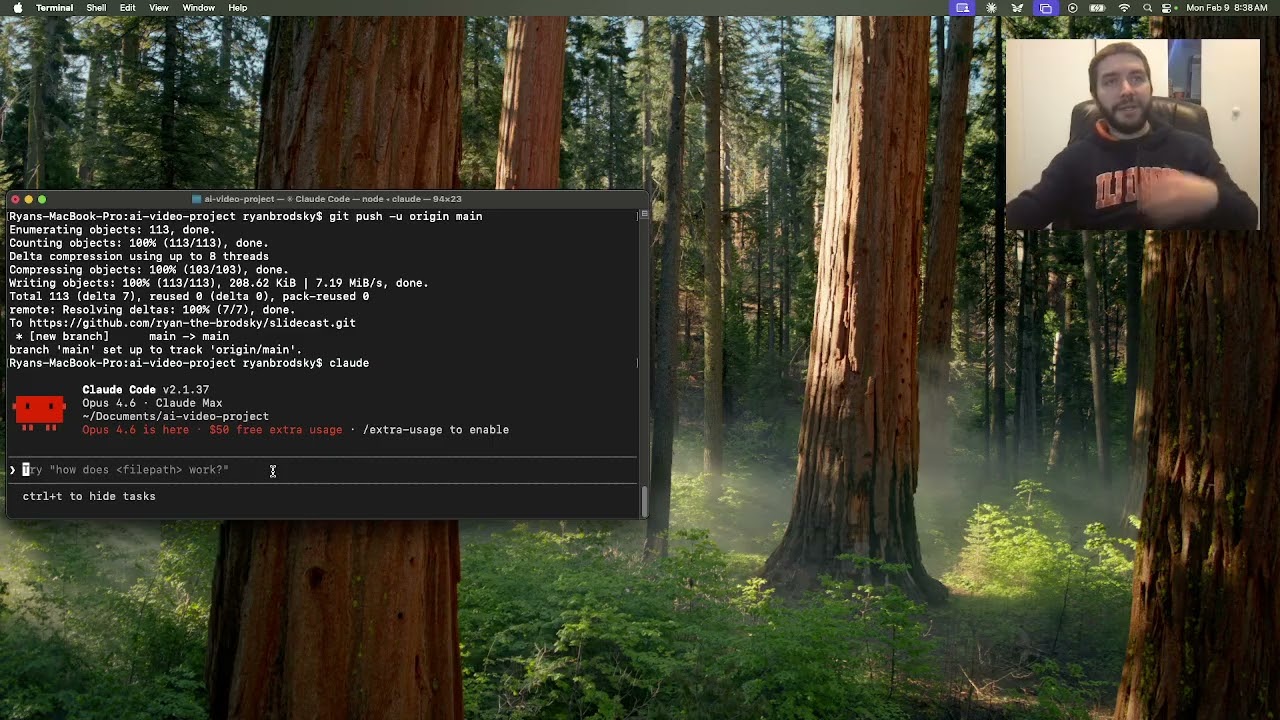Click the Terminal vertical scrollbar
The image size is (1280, 720).
(x=644, y=500)
